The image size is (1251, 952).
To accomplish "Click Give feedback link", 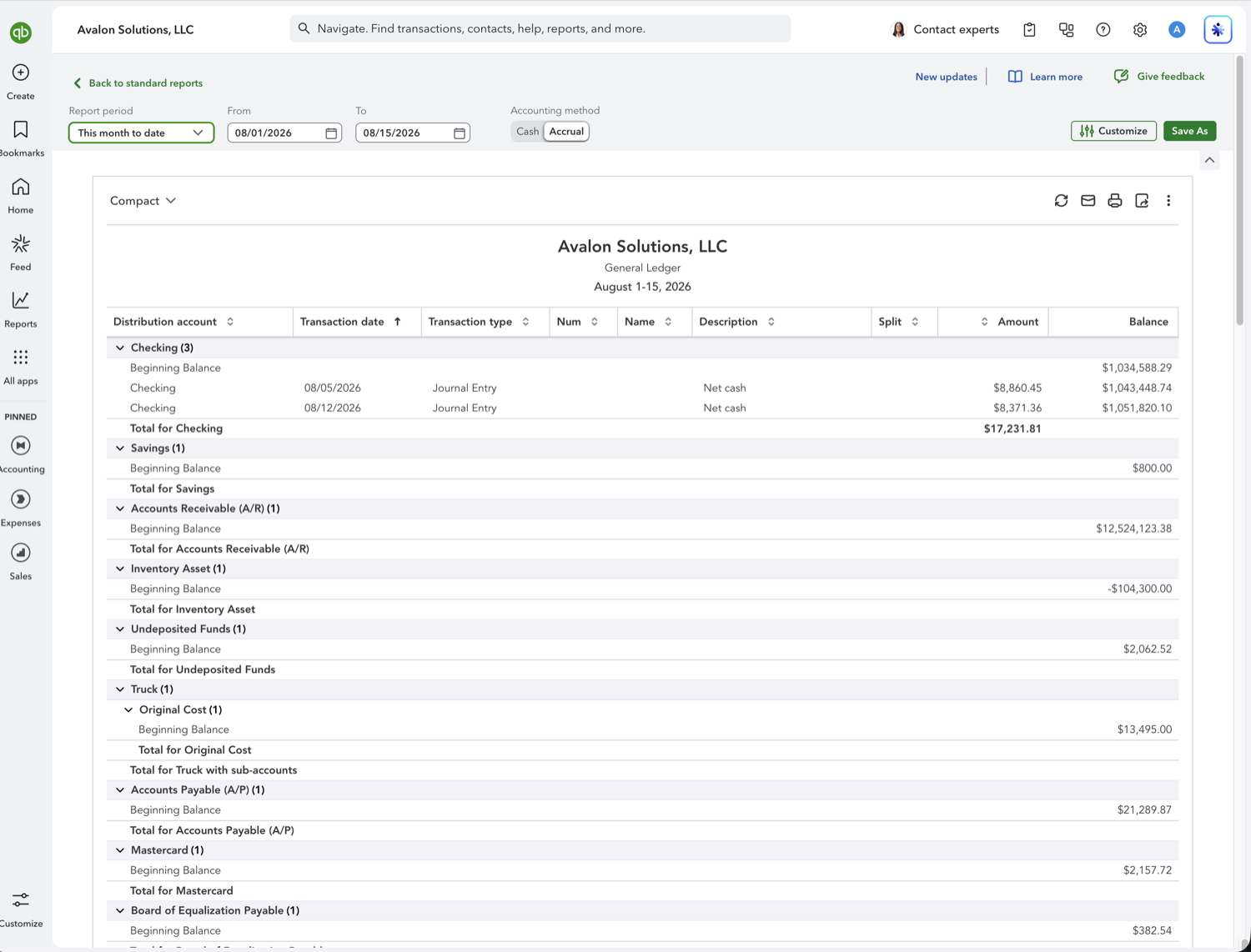I will (x=1159, y=77).
